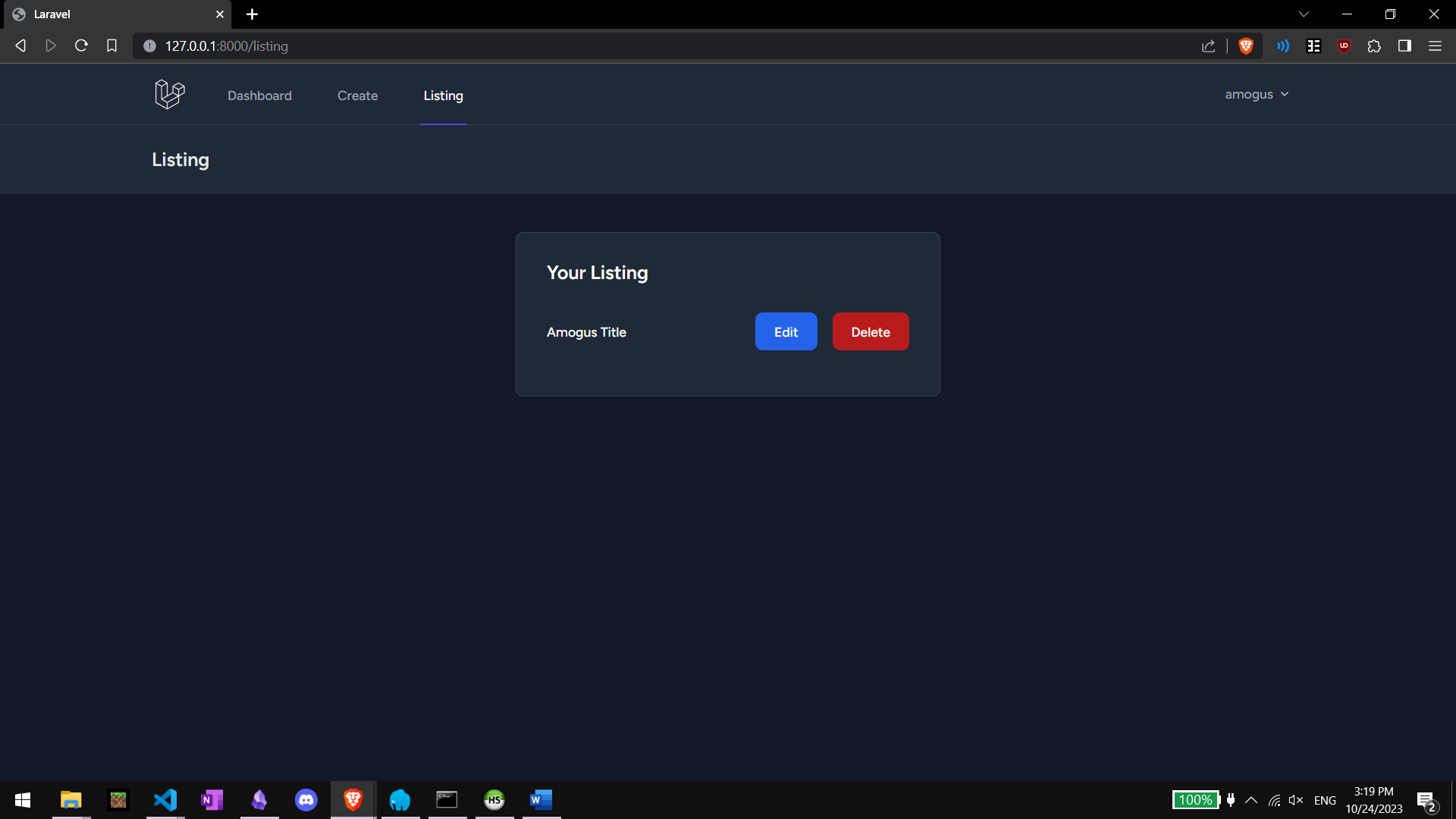This screenshot has width=1456, height=819.
Task: Select the Listing nav tab
Action: point(443,96)
